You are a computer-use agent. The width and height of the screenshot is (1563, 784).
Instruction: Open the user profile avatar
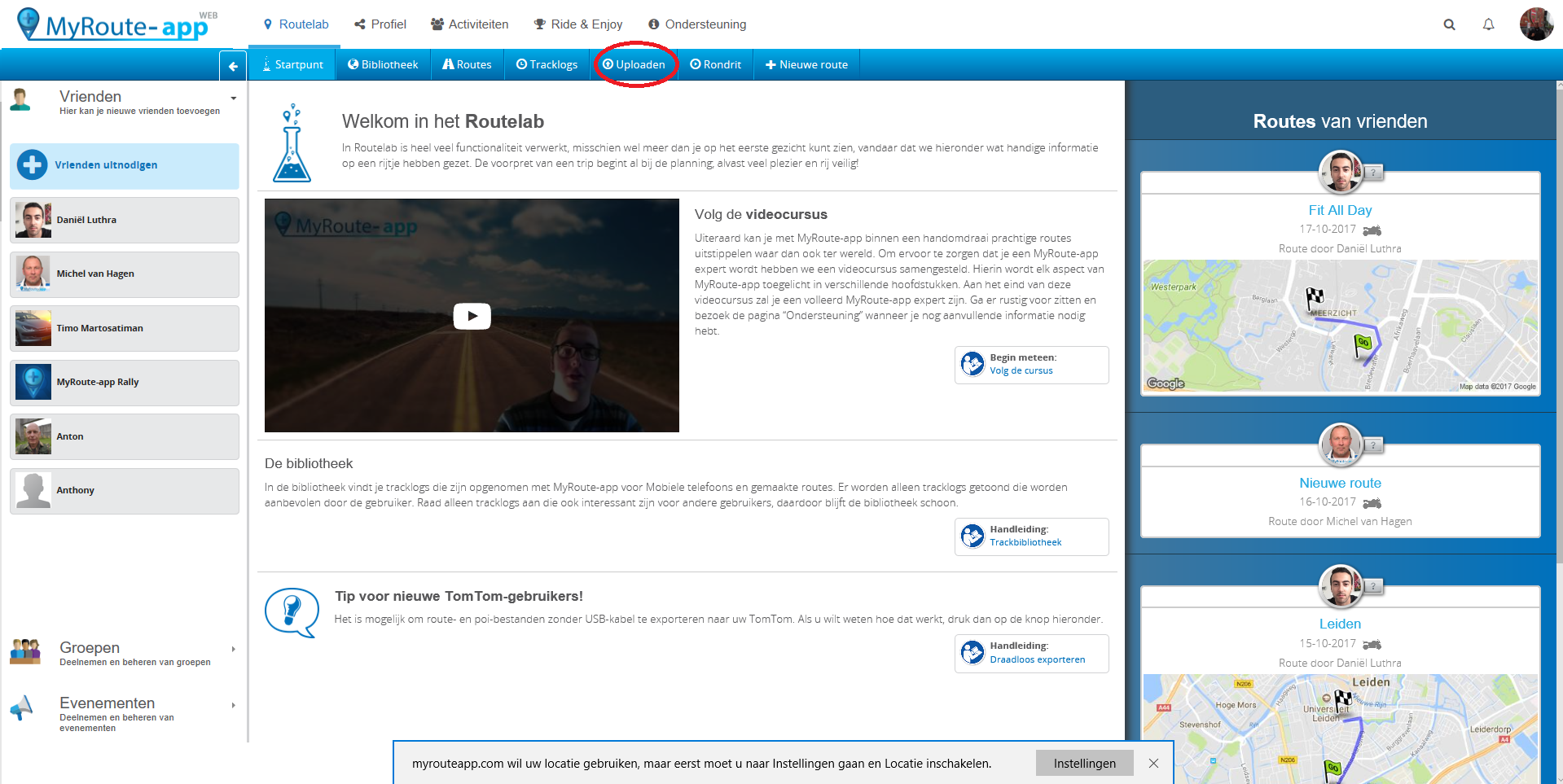pos(1536,24)
